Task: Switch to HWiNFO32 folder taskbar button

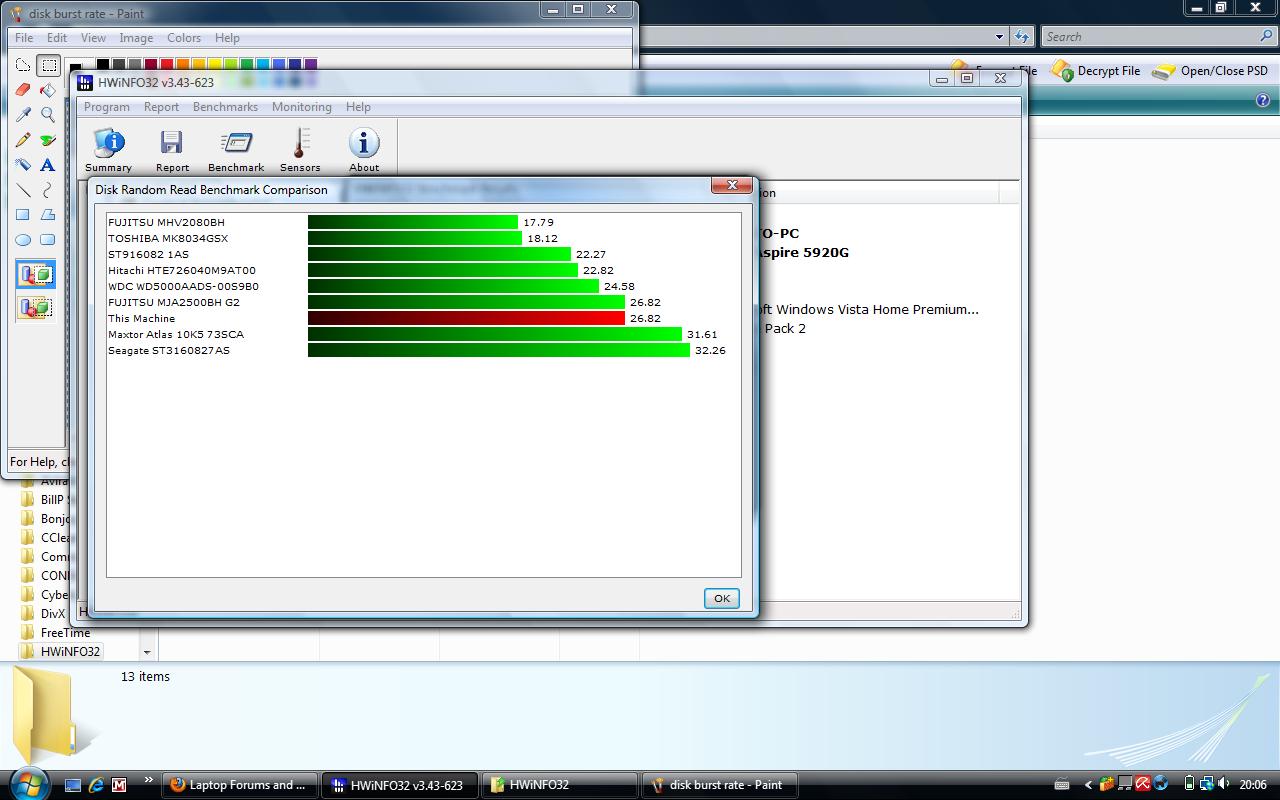Action: point(561,785)
